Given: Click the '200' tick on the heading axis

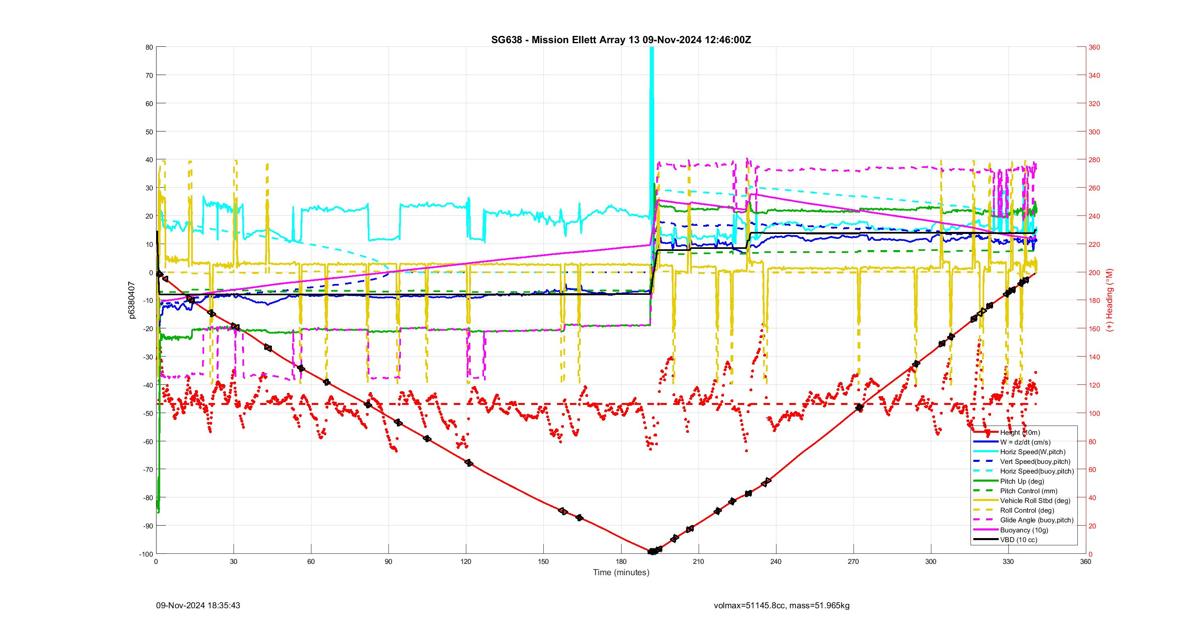Looking at the screenshot, I should 1095,273.
